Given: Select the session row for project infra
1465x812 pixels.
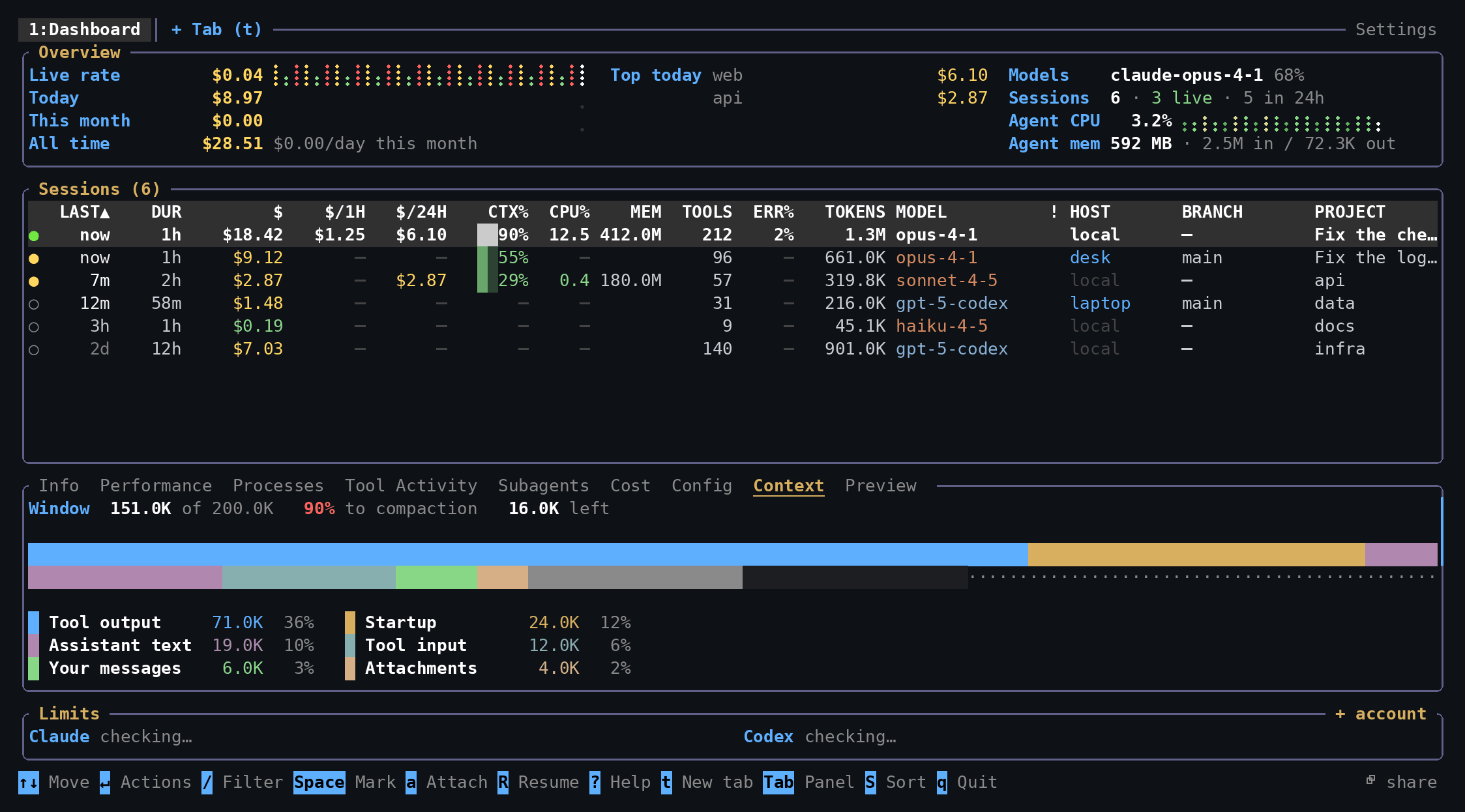Looking at the screenshot, I should click(733, 349).
